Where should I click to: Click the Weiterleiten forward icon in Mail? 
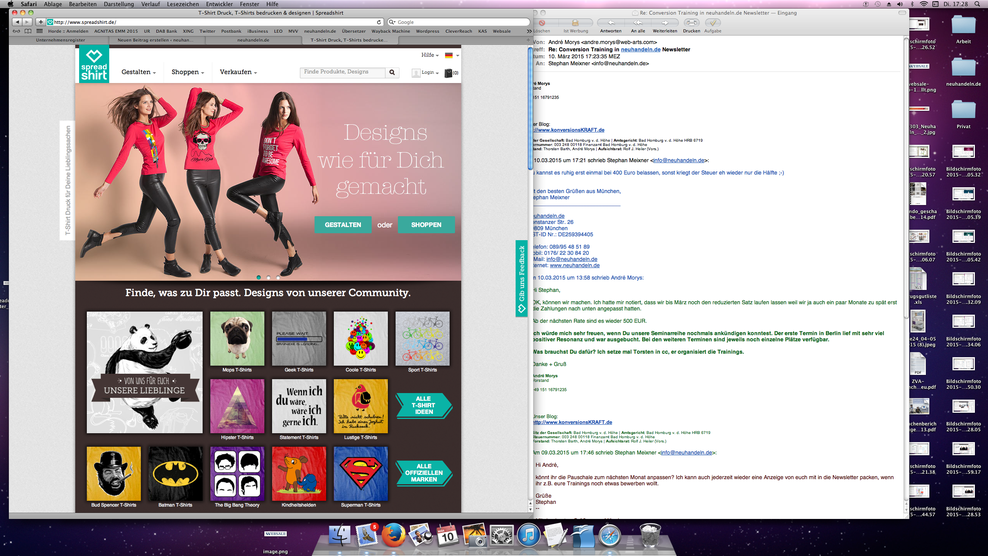pyautogui.click(x=665, y=23)
